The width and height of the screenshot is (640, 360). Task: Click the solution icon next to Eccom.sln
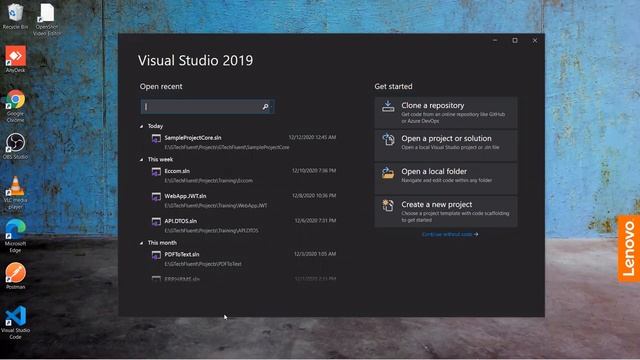(156, 172)
